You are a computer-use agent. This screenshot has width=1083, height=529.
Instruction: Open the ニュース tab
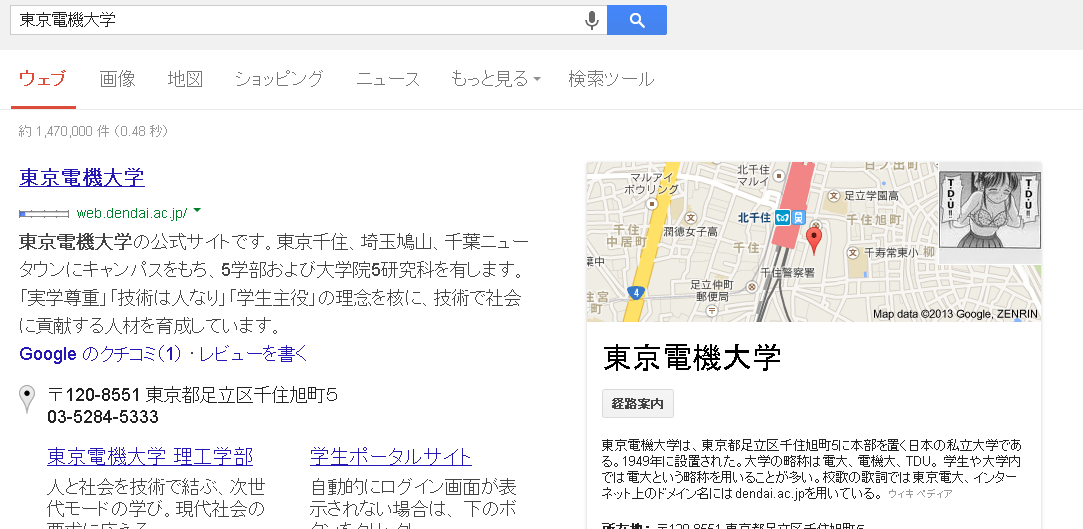(388, 79)
